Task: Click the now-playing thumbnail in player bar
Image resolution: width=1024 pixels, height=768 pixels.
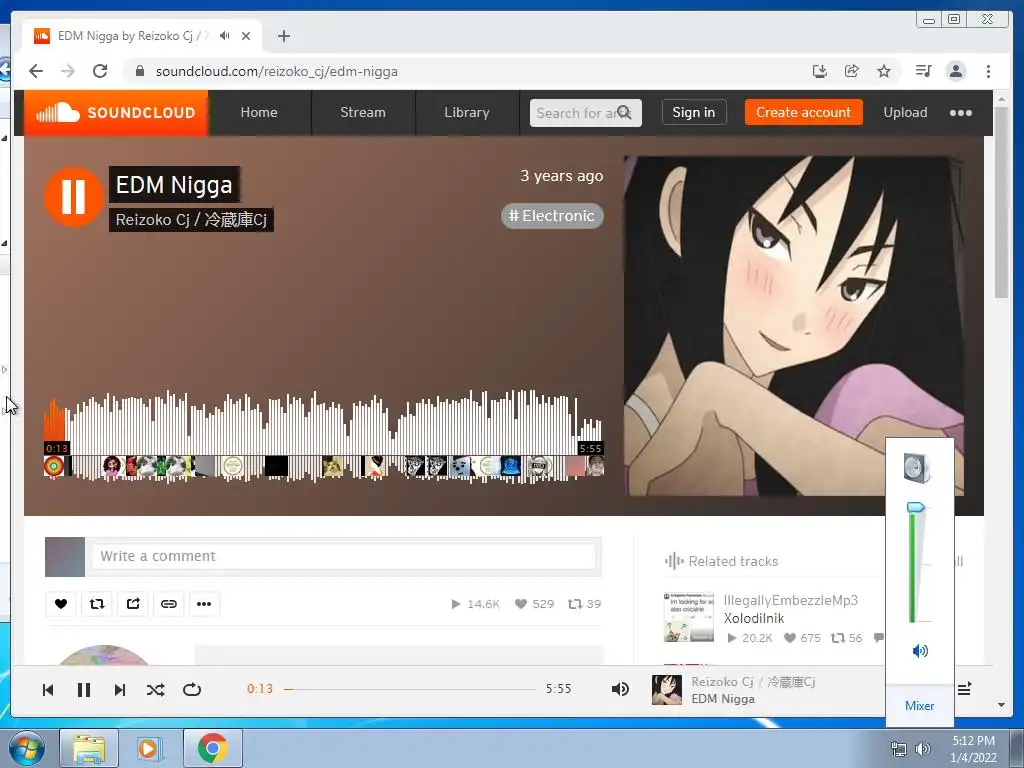Action: (667, 690)
